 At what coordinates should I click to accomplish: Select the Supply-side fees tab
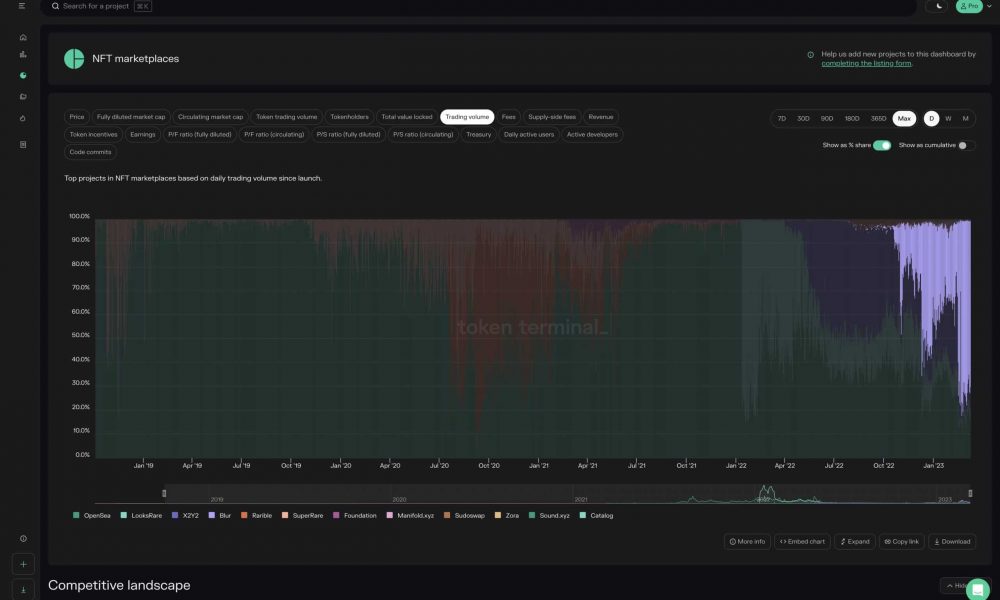[x=552, y=117]
